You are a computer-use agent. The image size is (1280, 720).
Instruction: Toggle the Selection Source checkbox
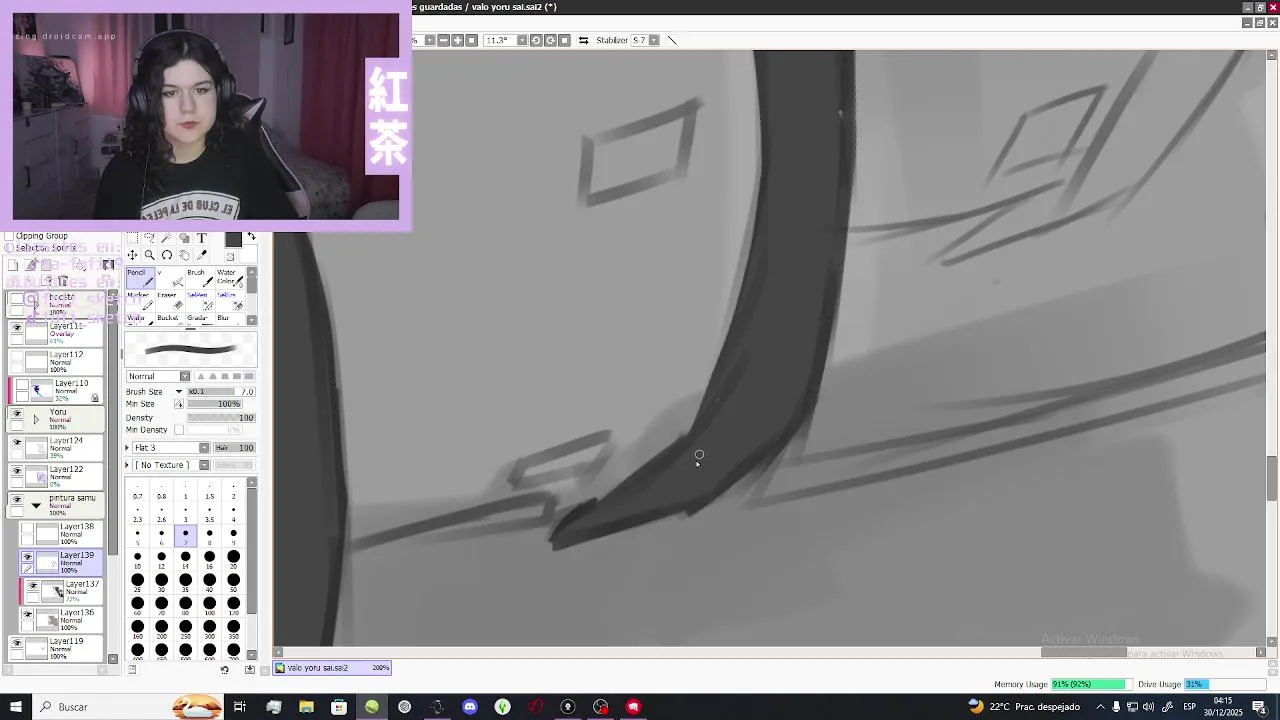tap(9, 248)
